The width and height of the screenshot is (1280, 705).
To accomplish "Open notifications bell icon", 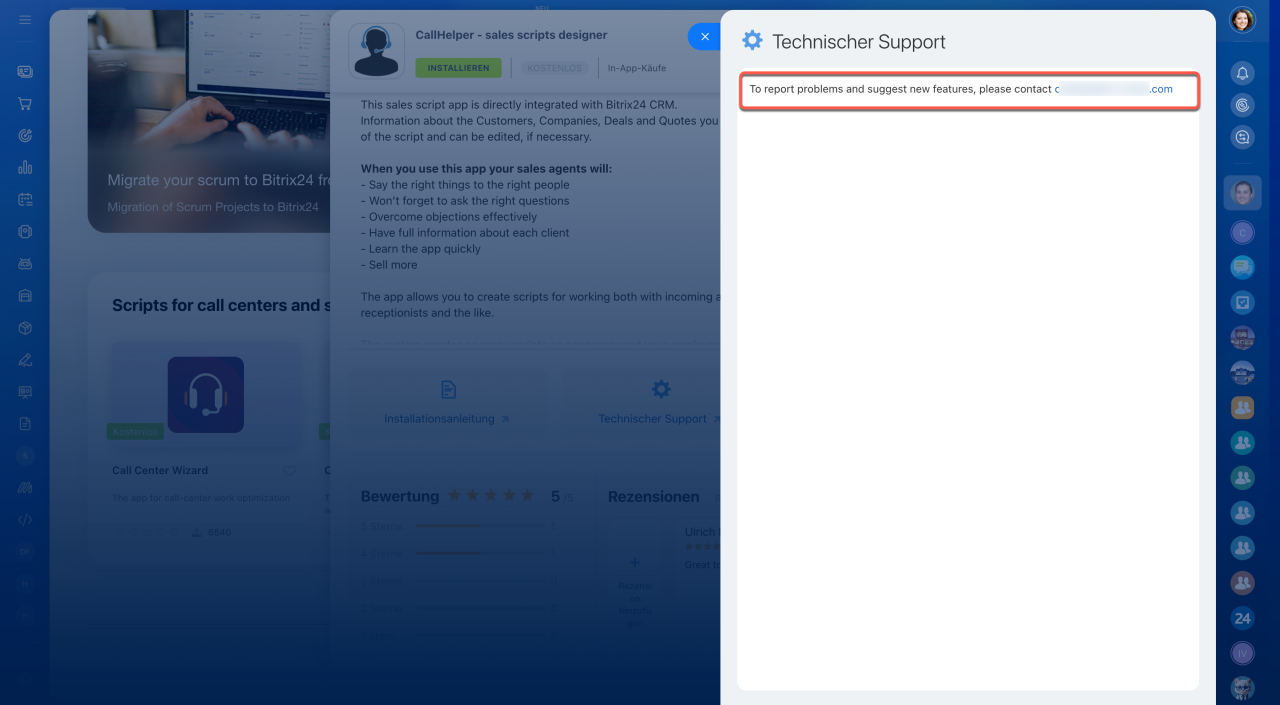I will point(1242,73).
